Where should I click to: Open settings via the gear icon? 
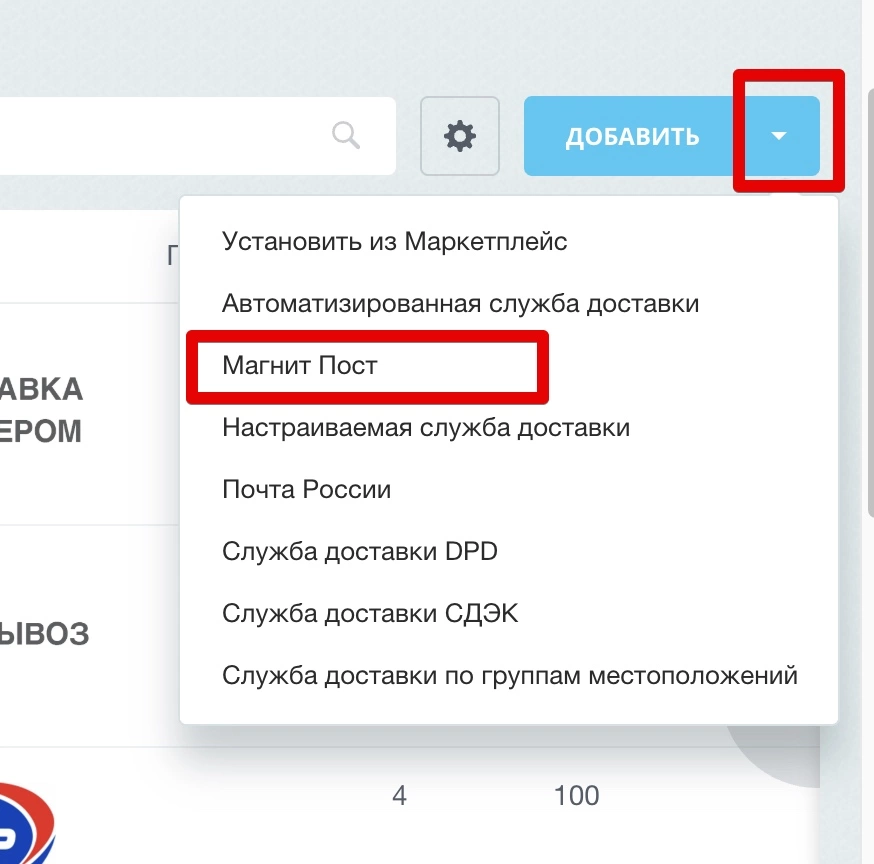pyautogui.click(x=460, y=136)
